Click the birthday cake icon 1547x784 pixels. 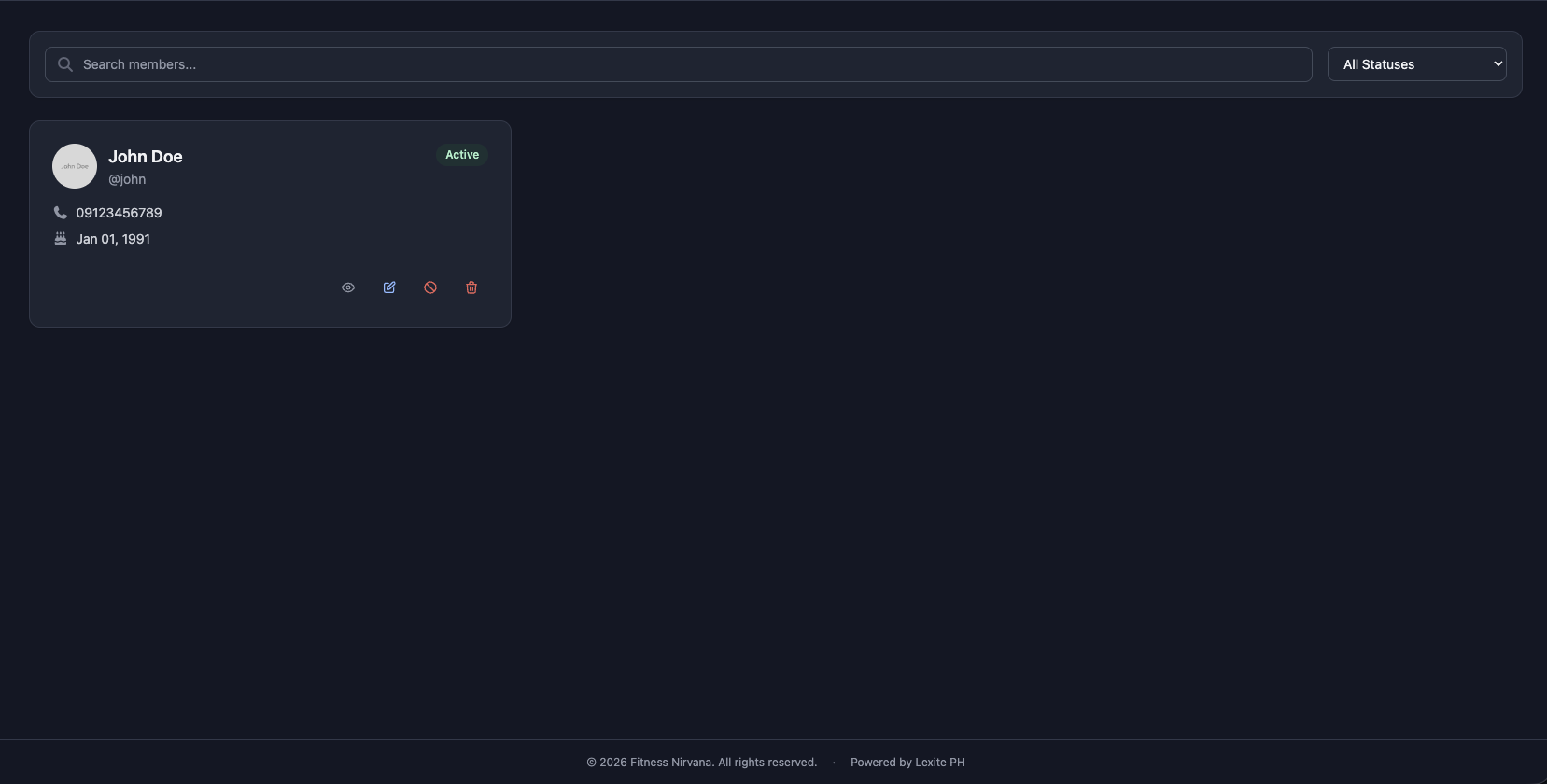tap(61, 239)
